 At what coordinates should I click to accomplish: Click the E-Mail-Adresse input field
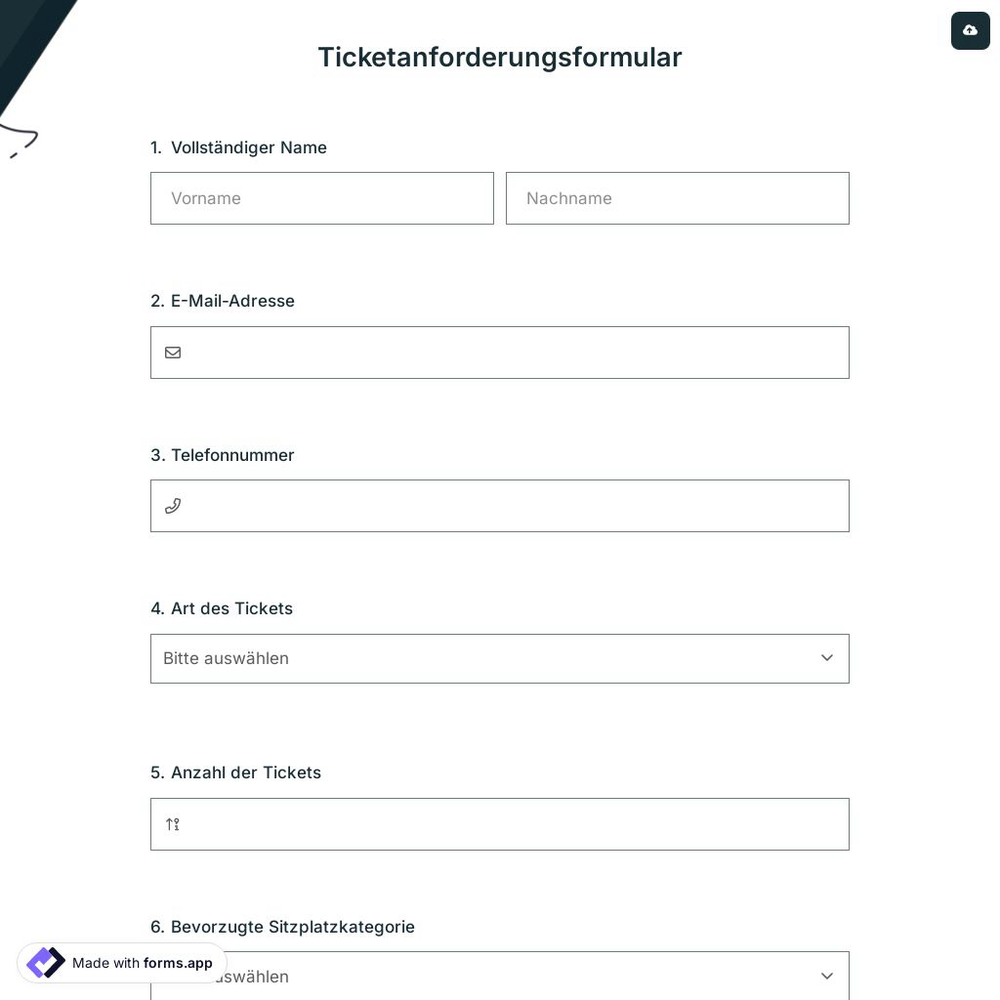[x=500, y=352]
